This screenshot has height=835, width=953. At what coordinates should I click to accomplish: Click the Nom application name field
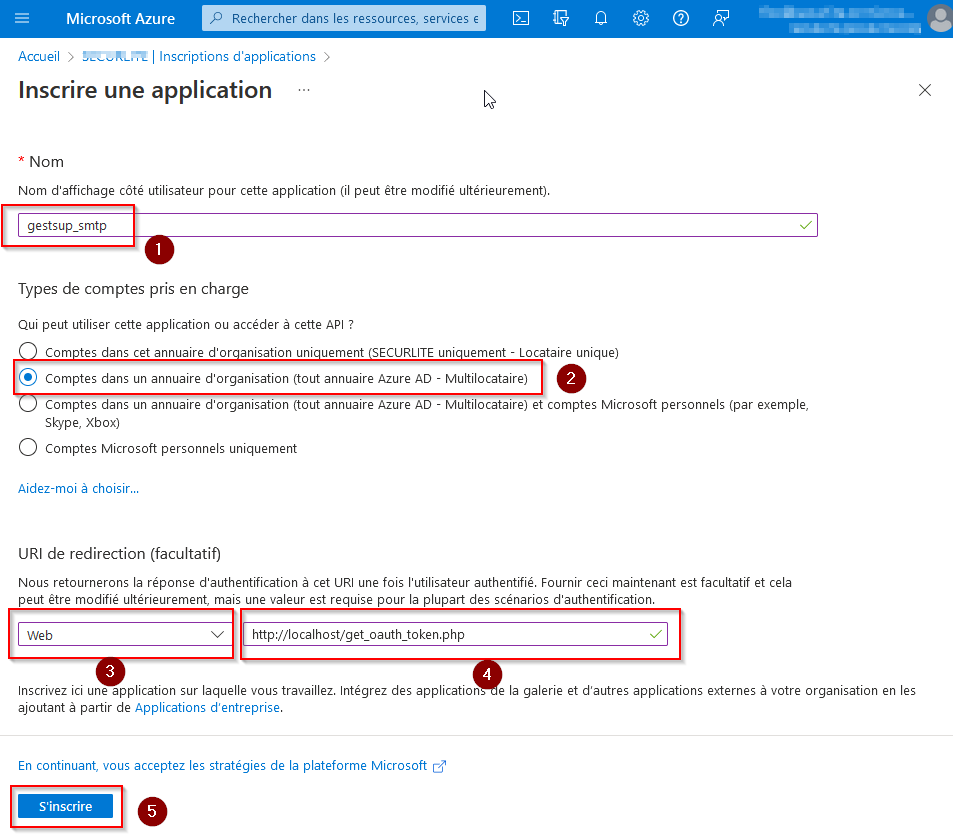[418, 225]
